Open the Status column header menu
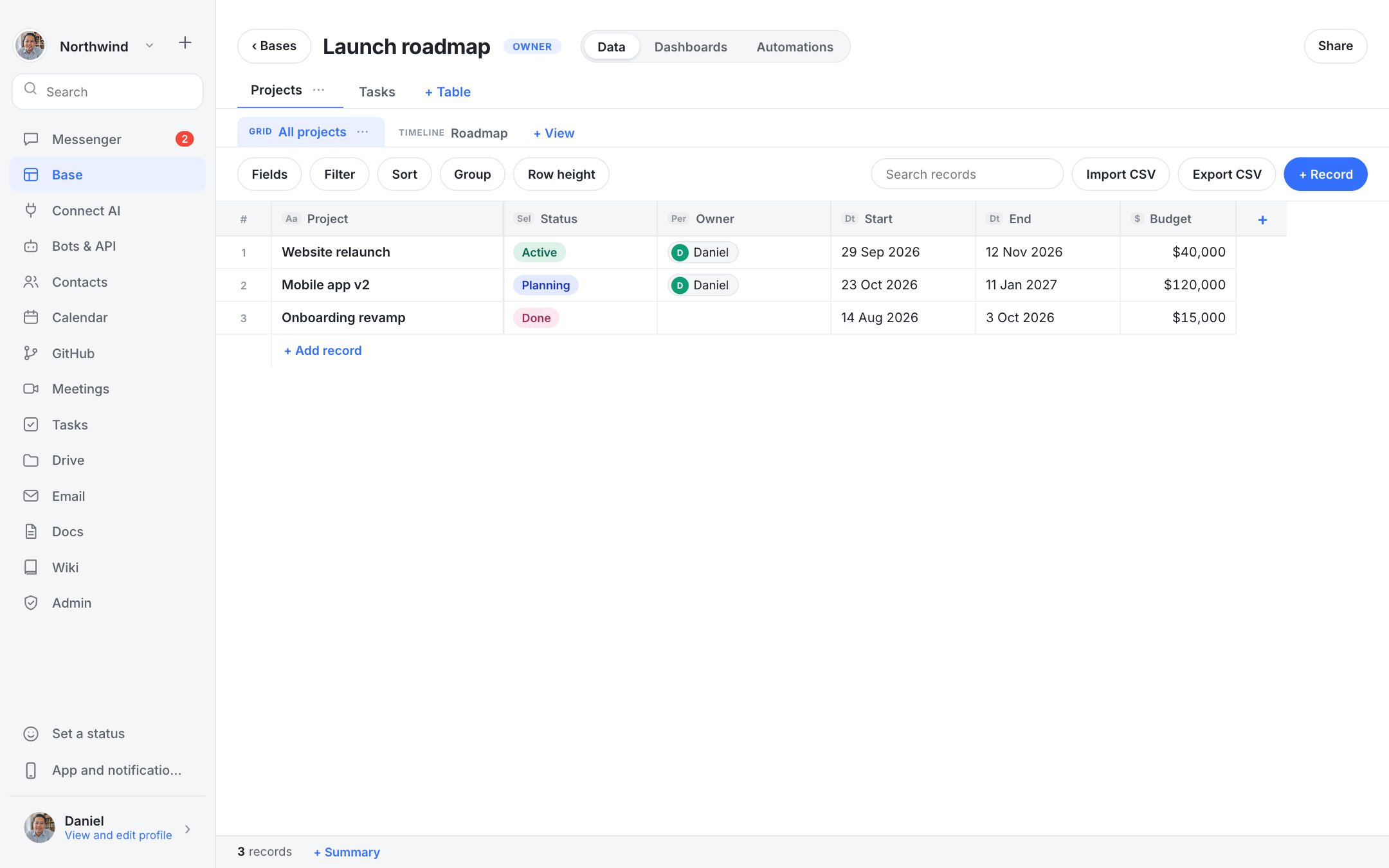This screenshot has width=1389, height=868. (581, 219)
